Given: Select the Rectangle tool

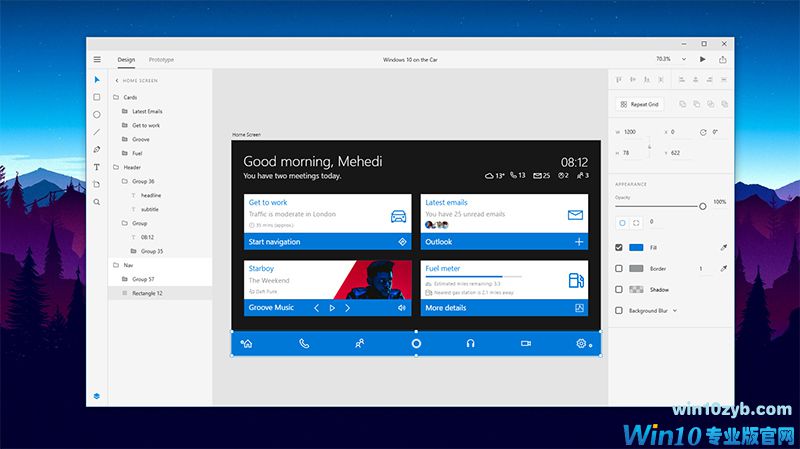Looking at the screenshot, I should tap(97, 97).
